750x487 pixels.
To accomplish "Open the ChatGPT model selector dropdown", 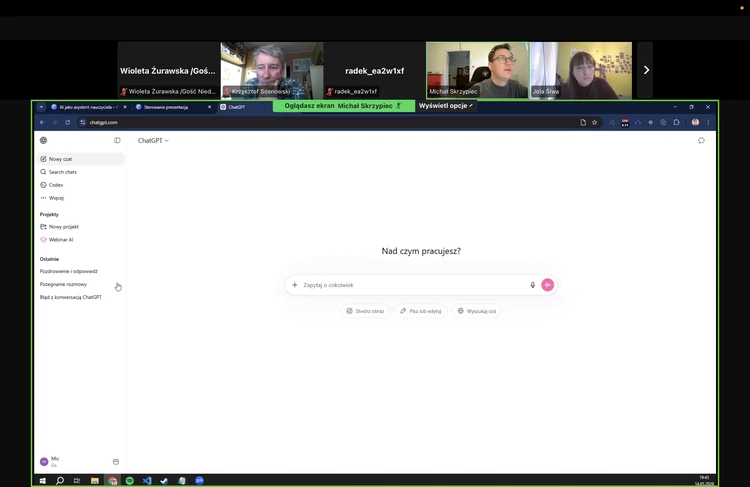I will click(x=153, y=141).
